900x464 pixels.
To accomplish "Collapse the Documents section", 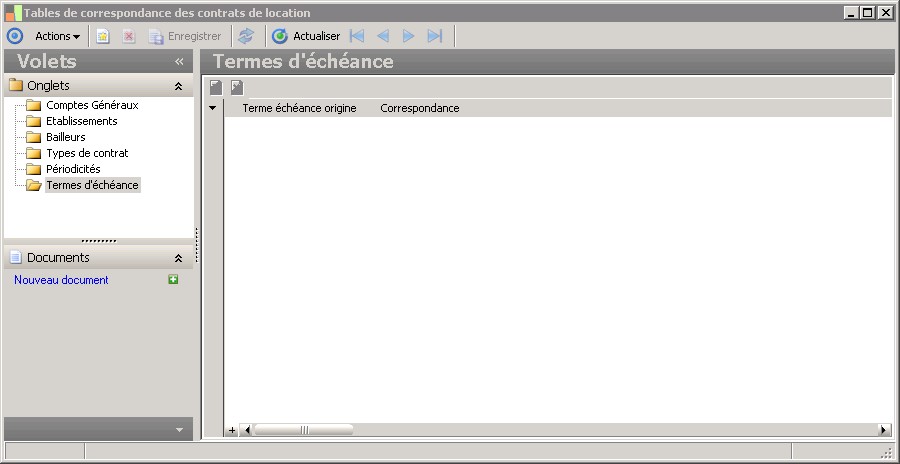I will (179, 258).
